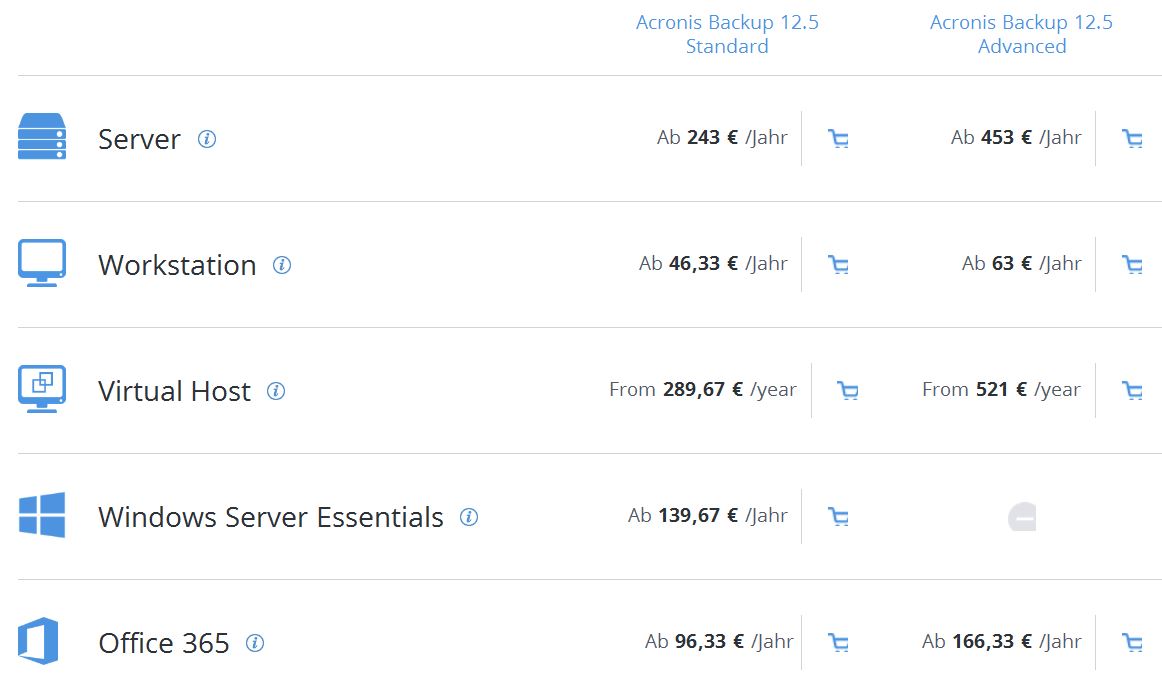Image resolution: width=1162 pixels, height=673 pixels.
Task: Add Windows Server Essentials Standard to the cart
Action: [x=838, y=517]
